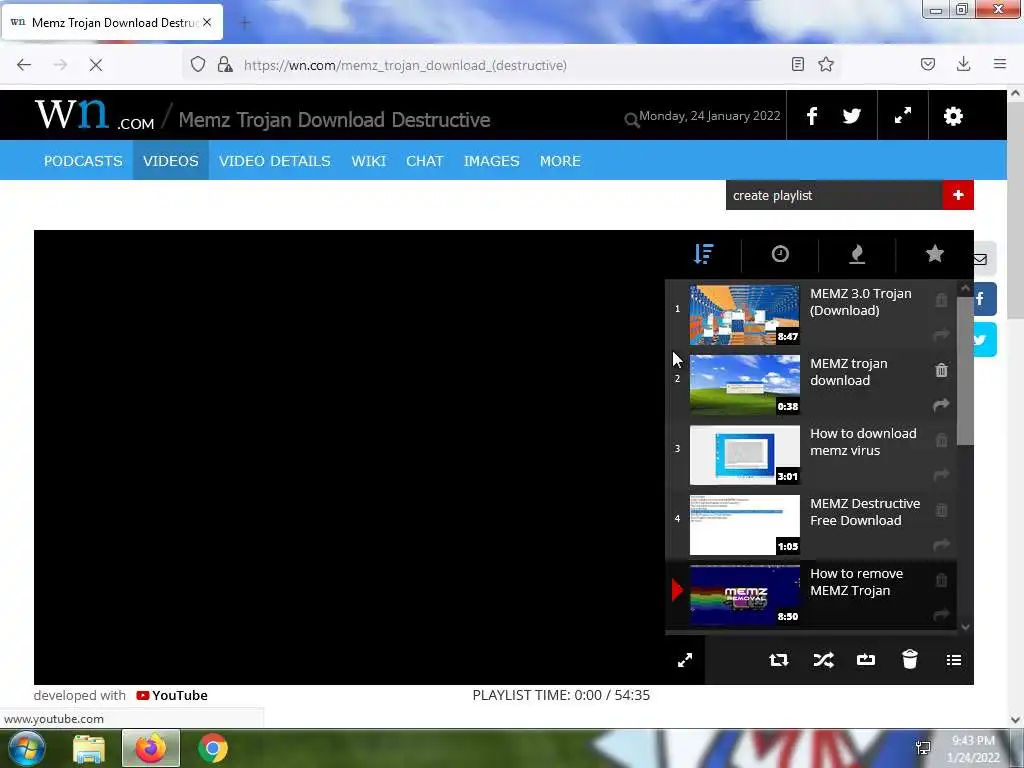The height and width of the screenshot is (768, 1024).
Task: Toggle repeat playlist loop icon
Action: (x=778, y=660)
